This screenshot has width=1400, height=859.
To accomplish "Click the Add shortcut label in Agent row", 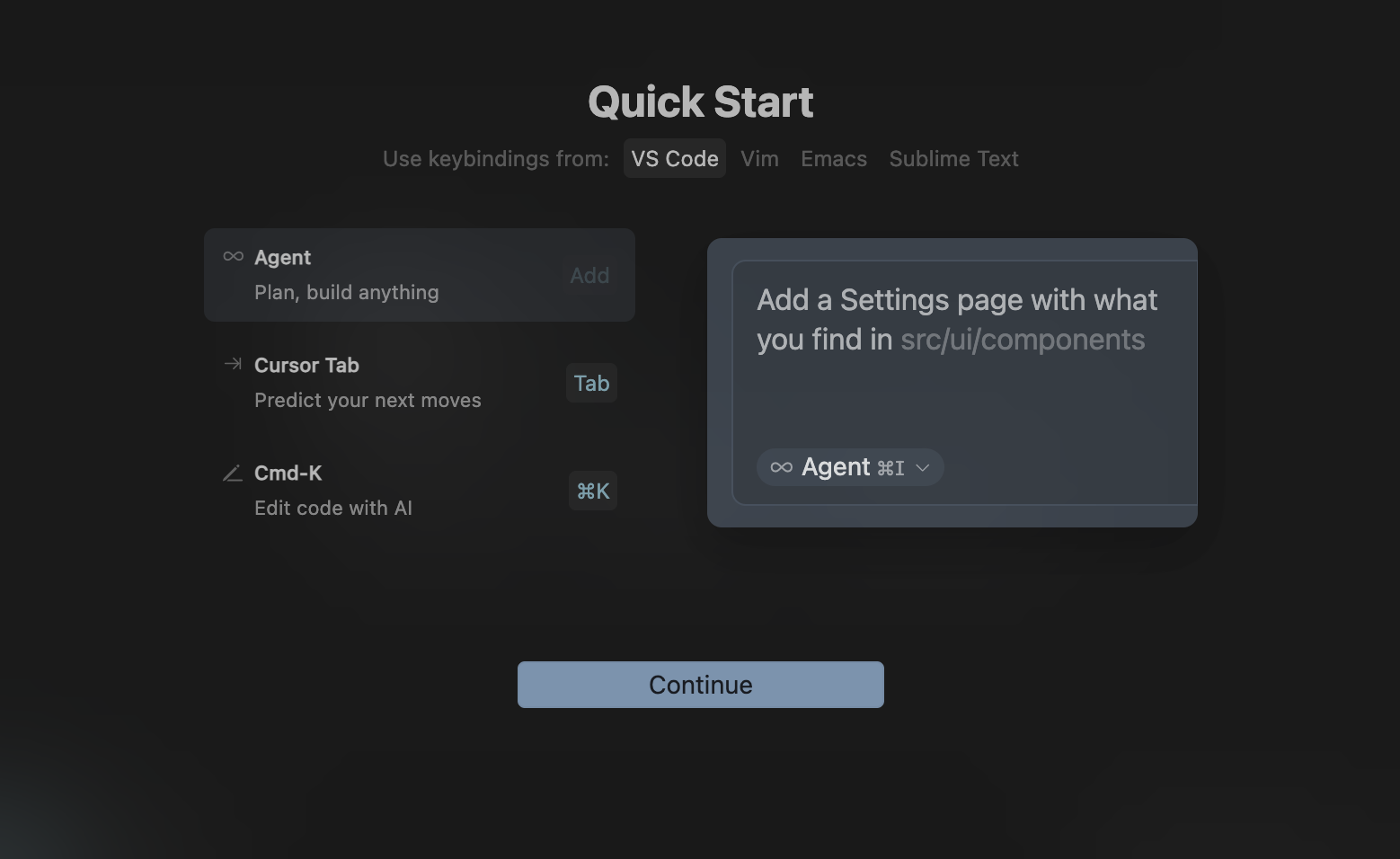I will point(589,276).
